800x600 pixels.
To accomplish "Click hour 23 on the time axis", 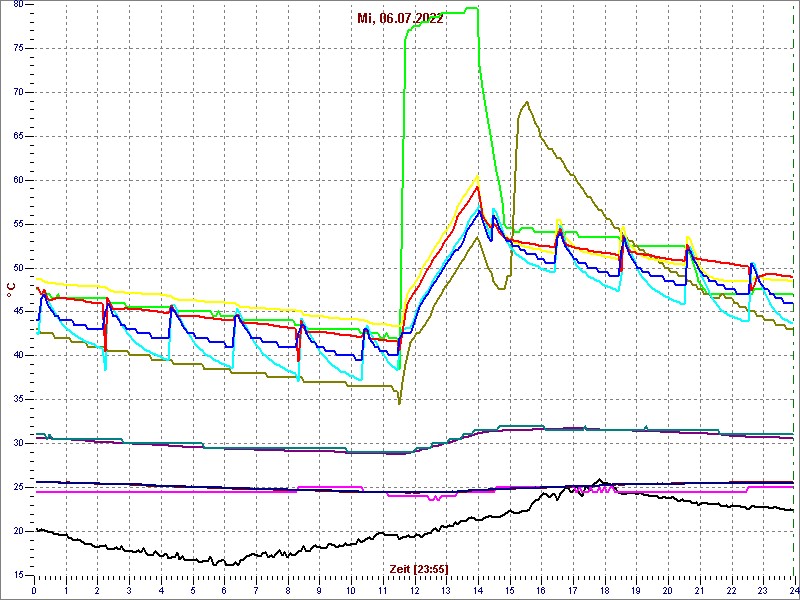I will (x=762, y=592).
